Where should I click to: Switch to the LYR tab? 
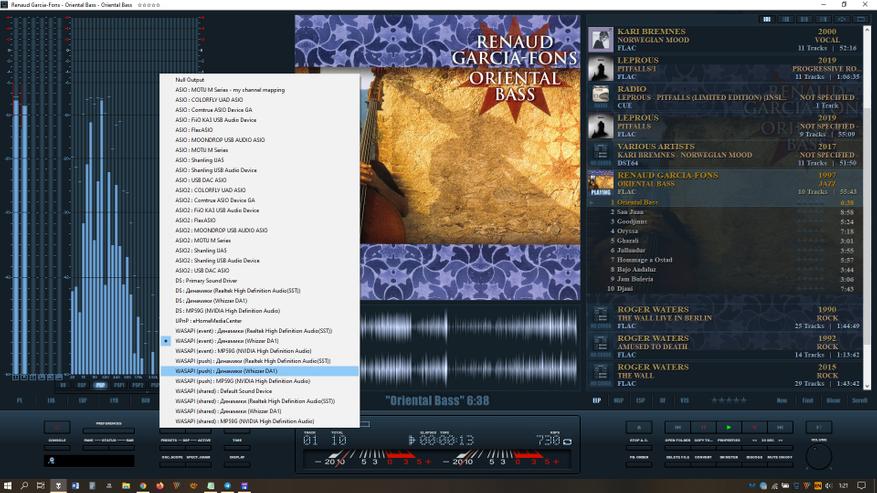[x=114, y=401]
